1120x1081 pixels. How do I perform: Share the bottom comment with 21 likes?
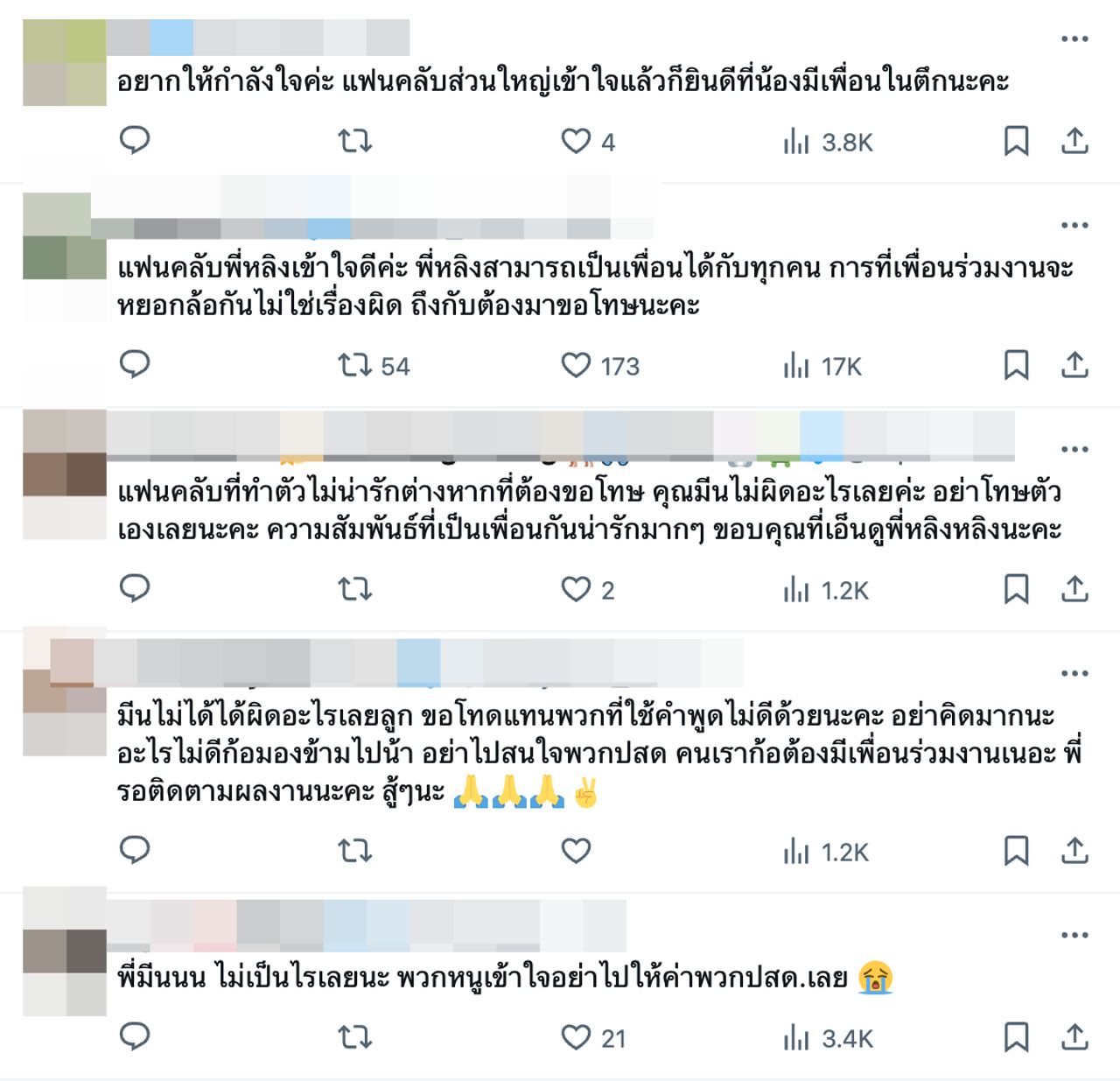1074,1037
